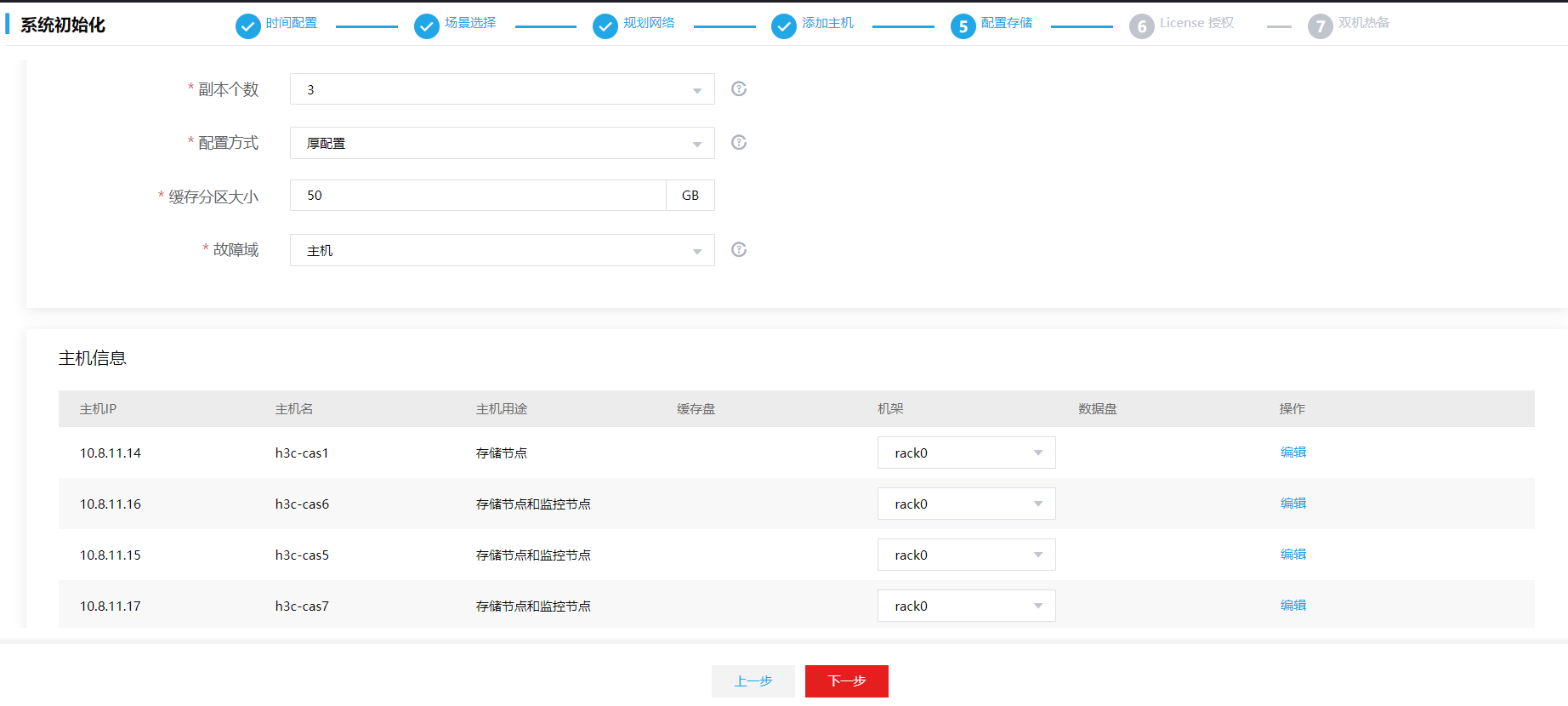Image resolution: width=1568 pixels, height=706 pixels.
Task: Click 编辑 for host h3c-cas7
Action: pyautogui.click(x=1293, y=606)
